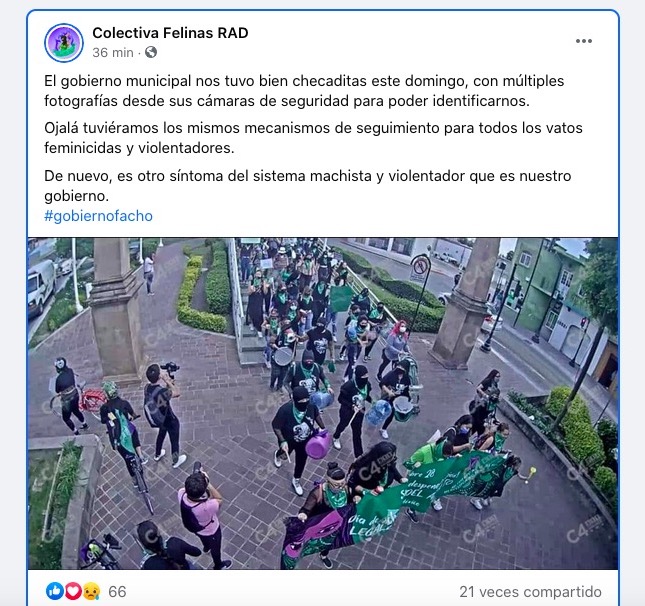Image resolution: width=645 pixels, height=606 pixels.
Task: Click the sad face reaction icon
Action: pos(91,592)
